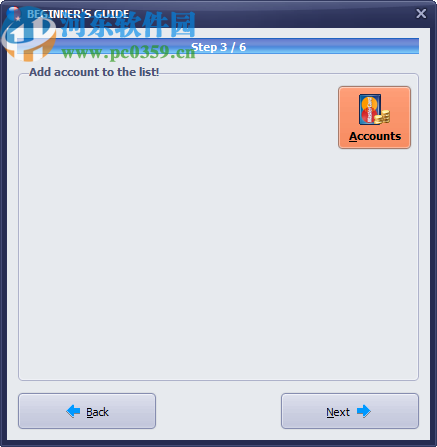Viewport: 437px width, 447px height.
Task: Close the Beginner's Guide window
Action: click(x=421, y=14)
